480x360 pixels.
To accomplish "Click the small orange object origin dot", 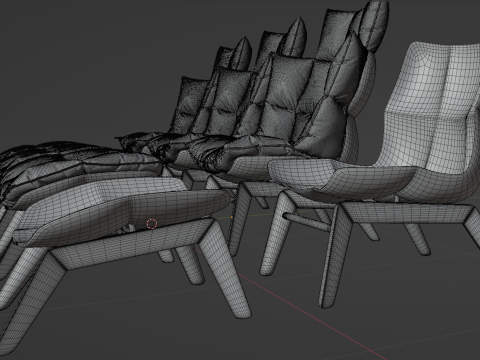I will pos(232,217).
